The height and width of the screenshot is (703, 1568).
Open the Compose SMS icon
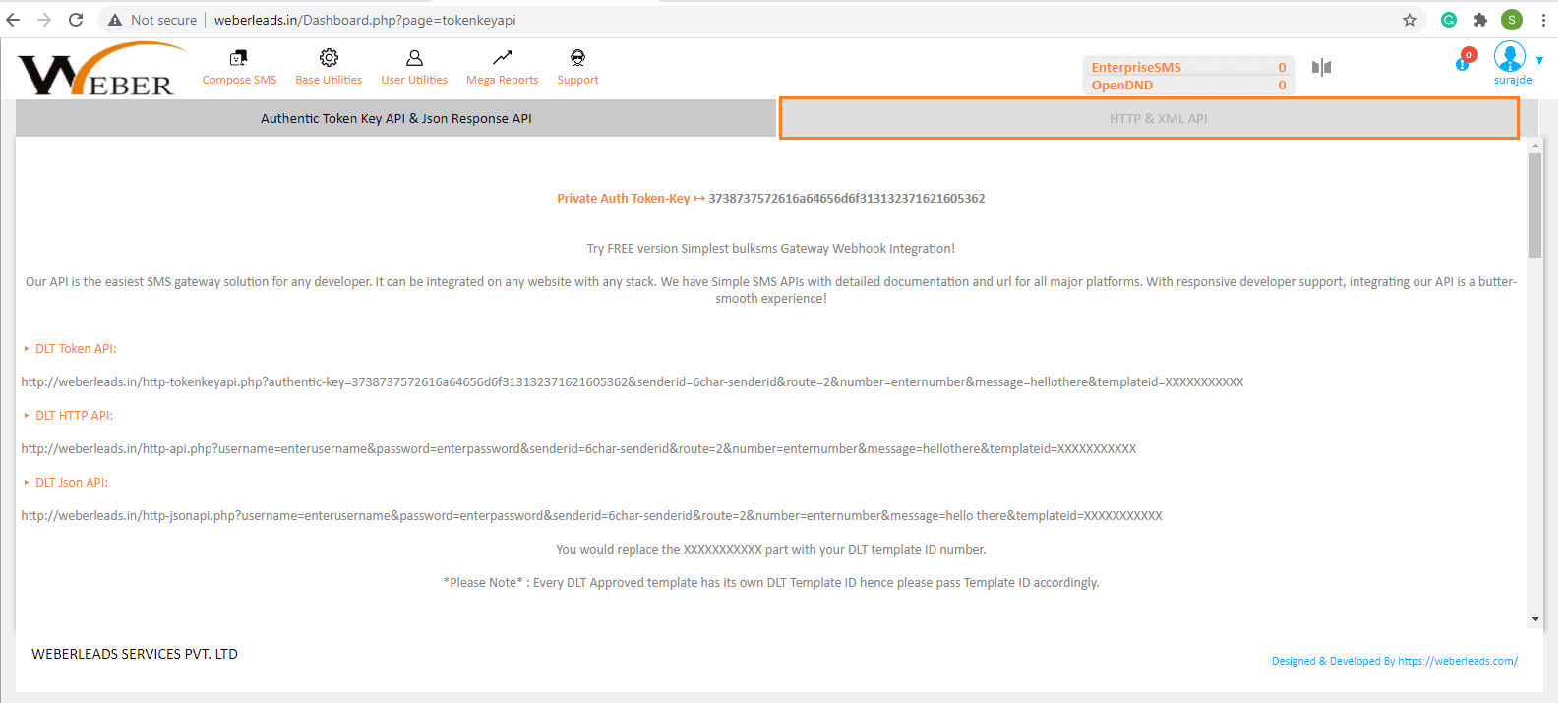point(238,58)
